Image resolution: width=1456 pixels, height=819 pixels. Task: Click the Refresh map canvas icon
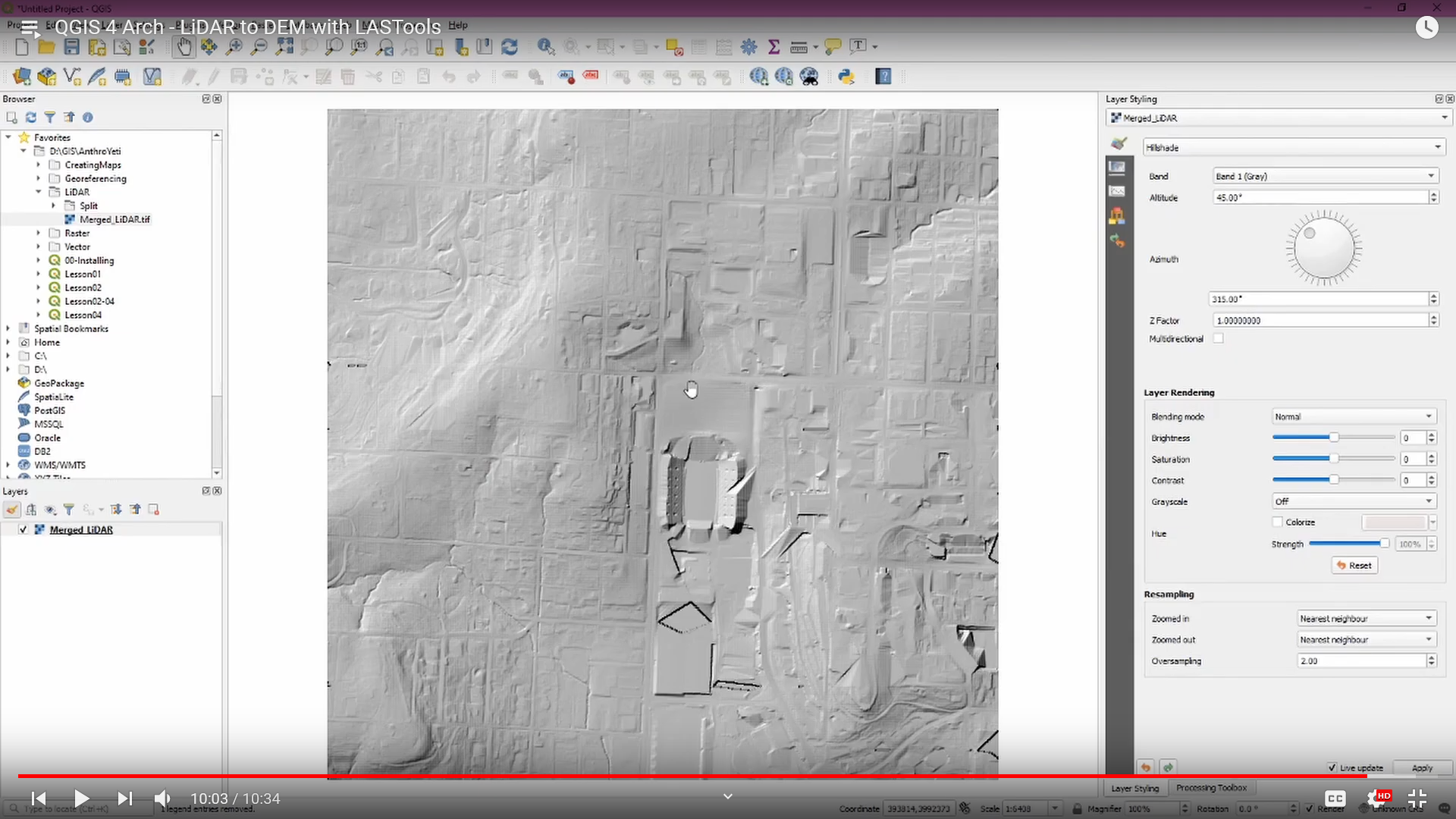[x=510, y=46]
